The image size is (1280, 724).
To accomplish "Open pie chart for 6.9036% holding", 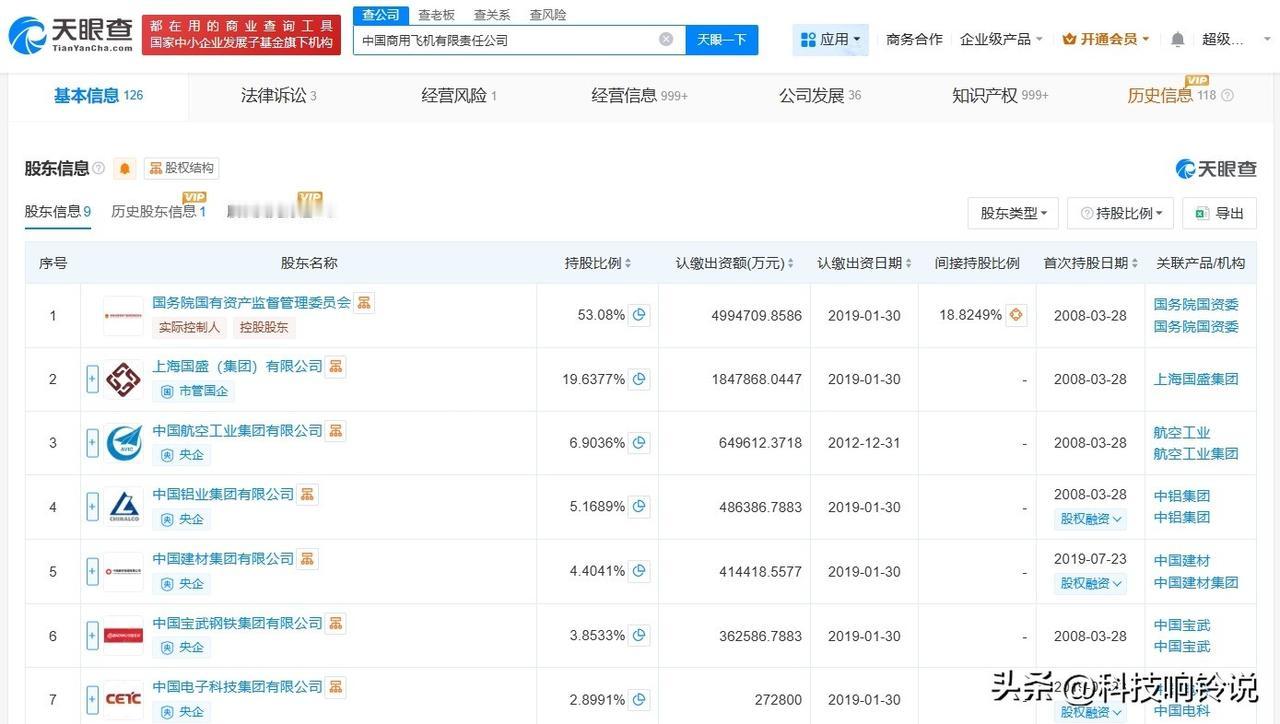I will tap(639, 442).
